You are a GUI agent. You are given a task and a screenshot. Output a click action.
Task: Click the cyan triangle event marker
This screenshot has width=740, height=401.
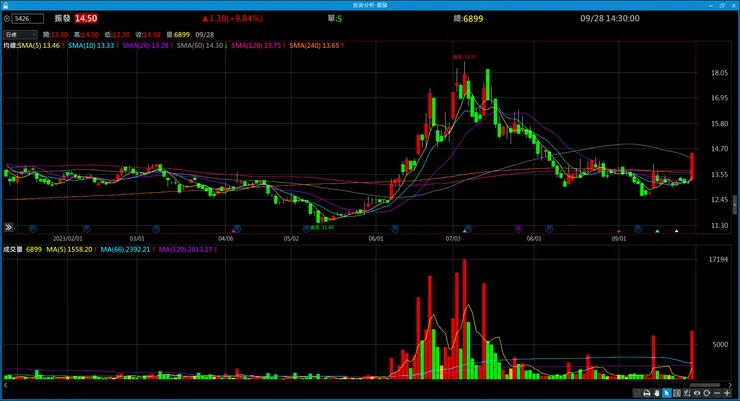click(657, 231)
